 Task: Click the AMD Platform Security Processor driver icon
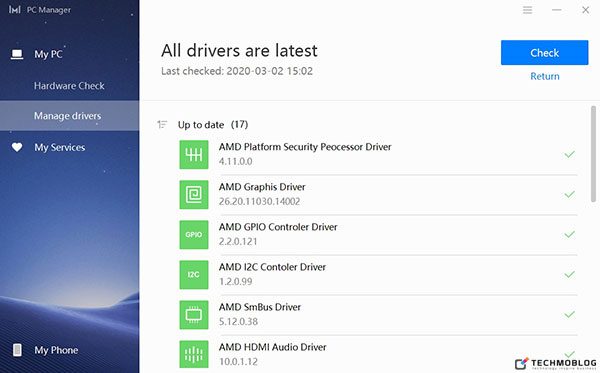(x=194, y=155)
